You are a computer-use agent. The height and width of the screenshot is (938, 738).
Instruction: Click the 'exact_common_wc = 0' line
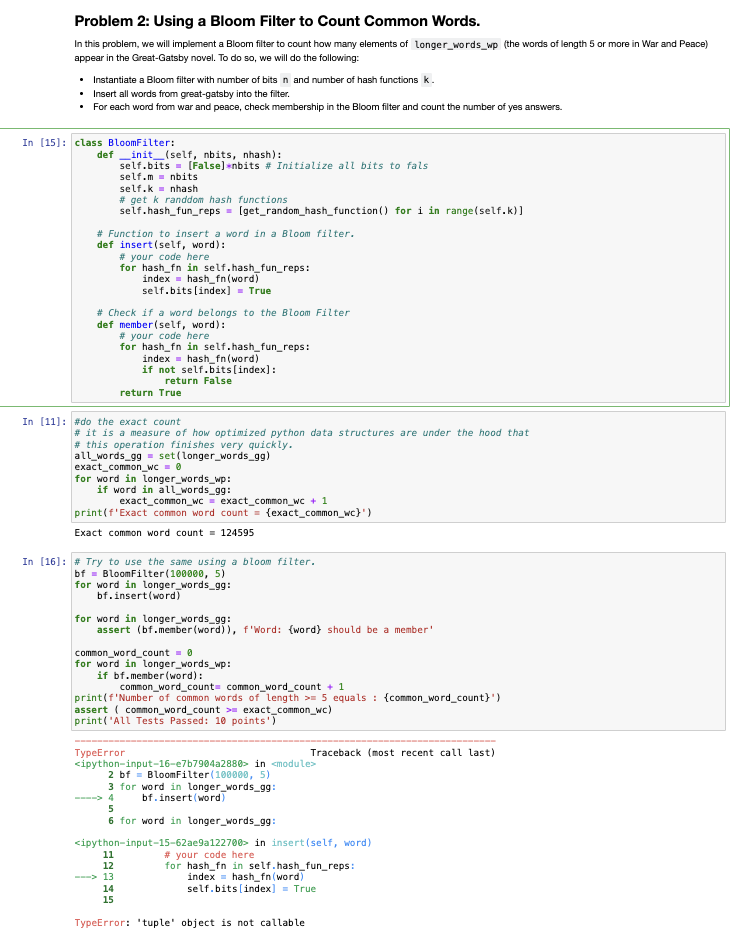click(127, 467)
